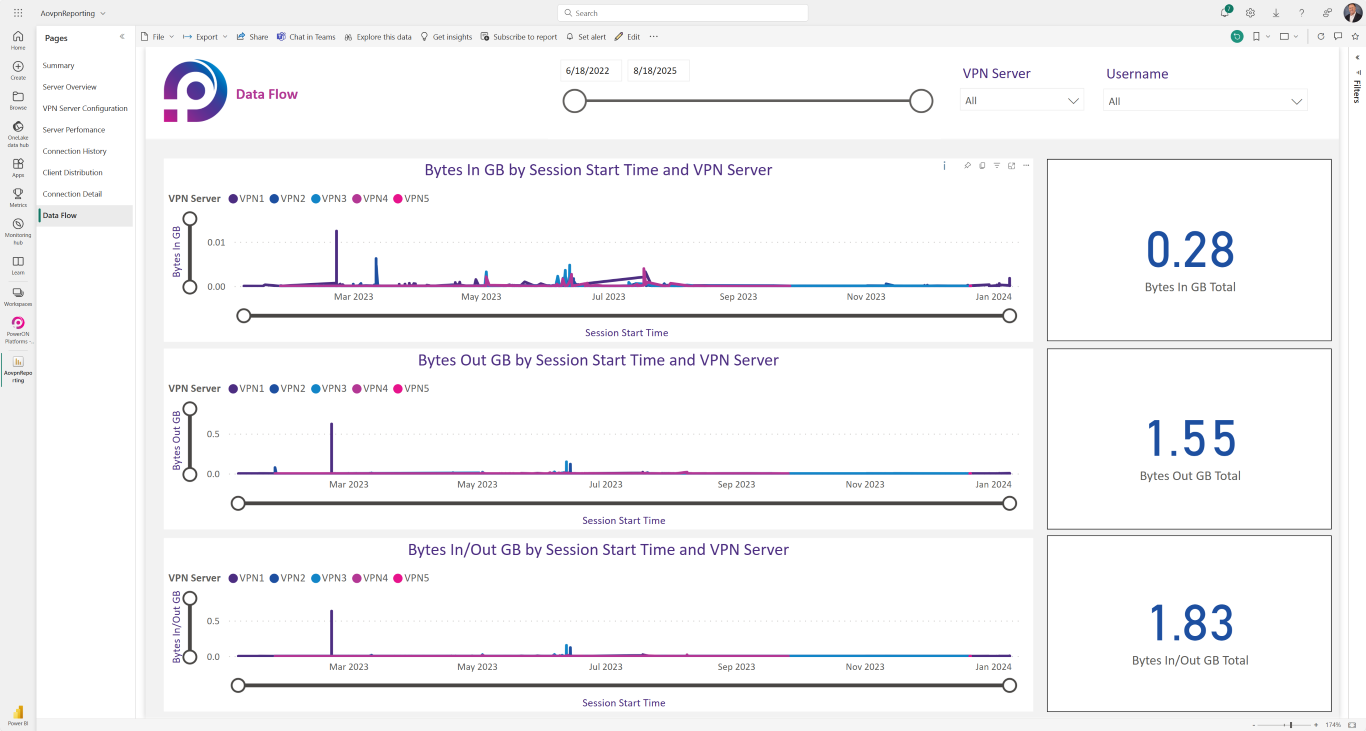Open the comments pane icon
This screenshot has height=731, width=1366.
[x=1338, y=37]
